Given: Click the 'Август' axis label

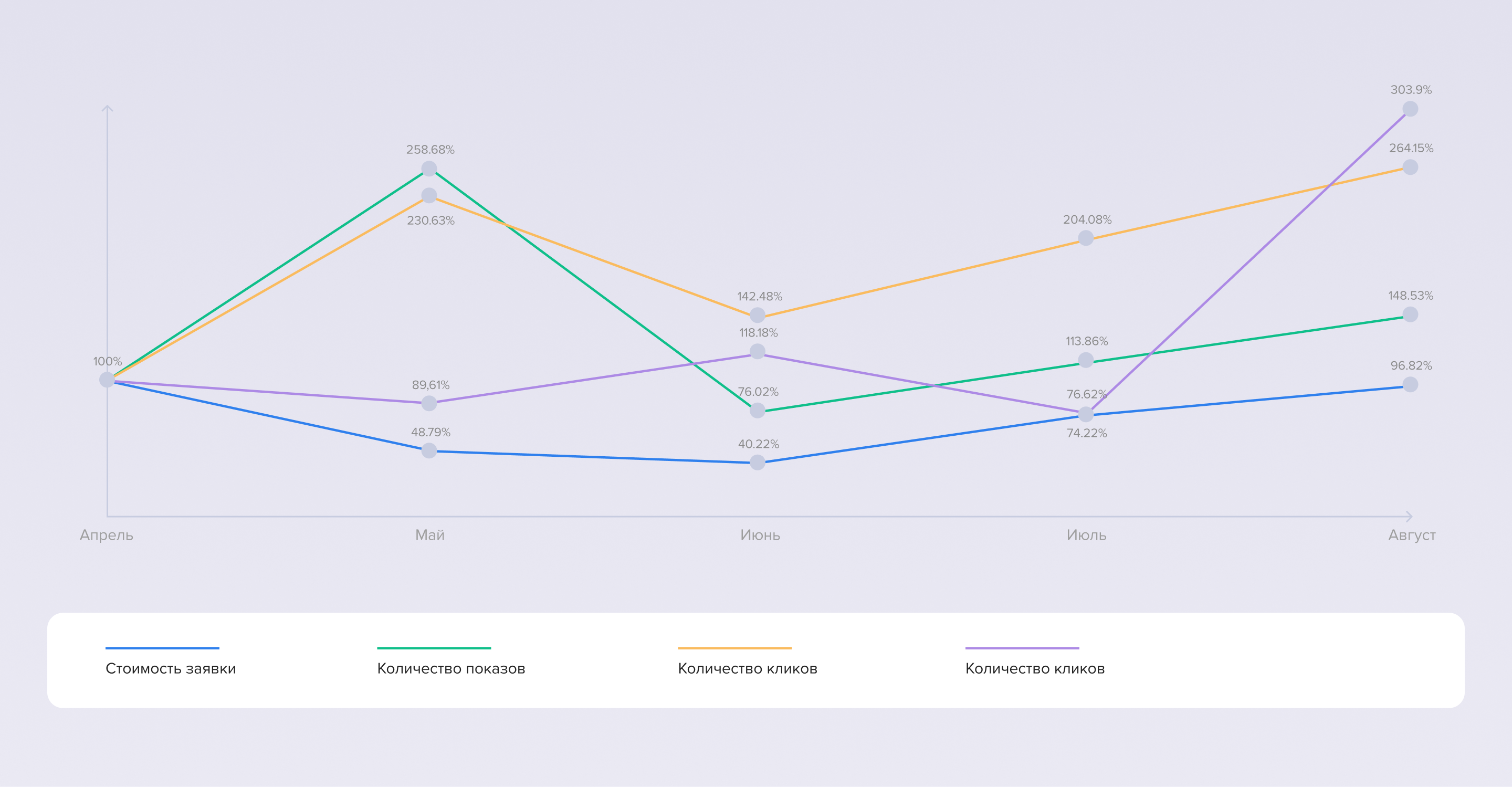Looking at the screenshot, I should pyautogui.click(x=1412, y=535).
